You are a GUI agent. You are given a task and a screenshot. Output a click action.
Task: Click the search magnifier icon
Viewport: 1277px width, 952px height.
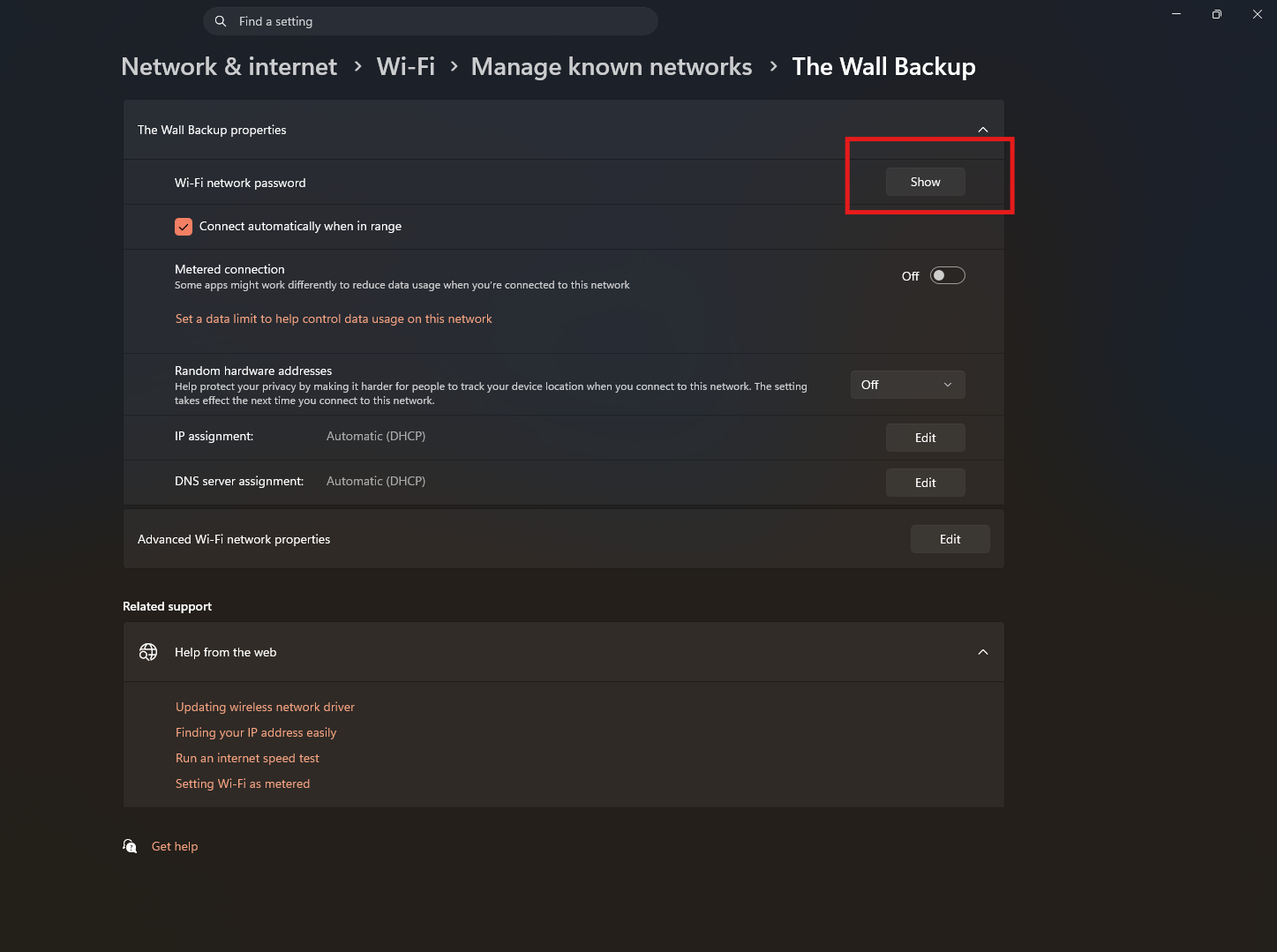[x=221, y=21]
